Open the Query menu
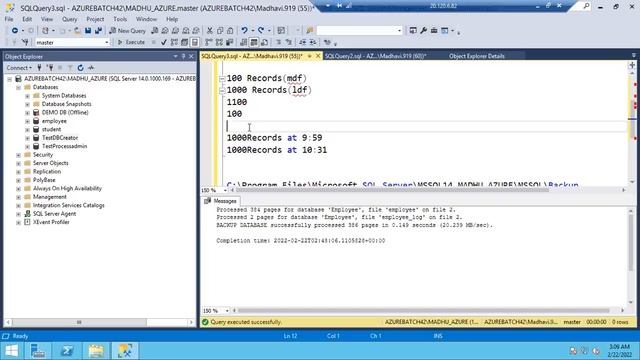The image size is (640, 360). click(x=69, y=19)
